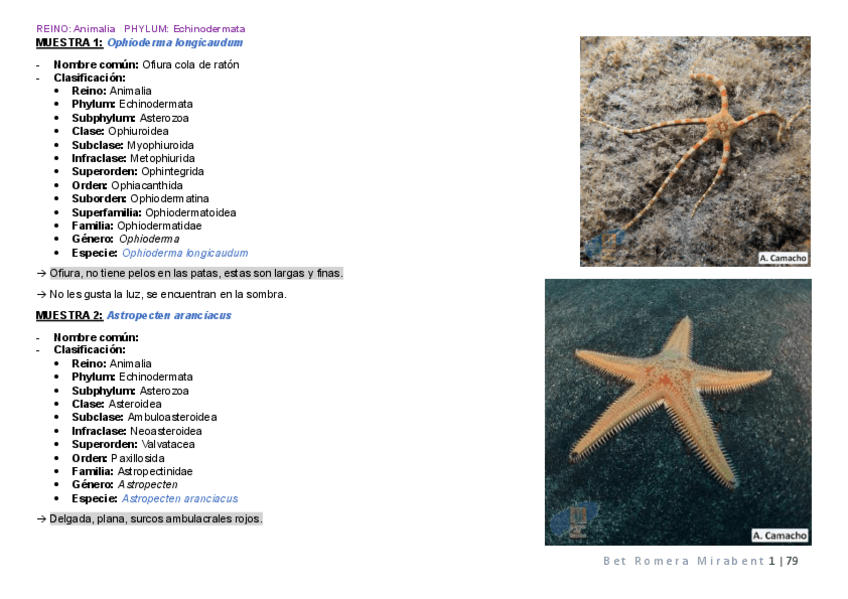Click the highlighted Delgada, plana line
Viewport: 848px width, 599px height.
[156, 519]
